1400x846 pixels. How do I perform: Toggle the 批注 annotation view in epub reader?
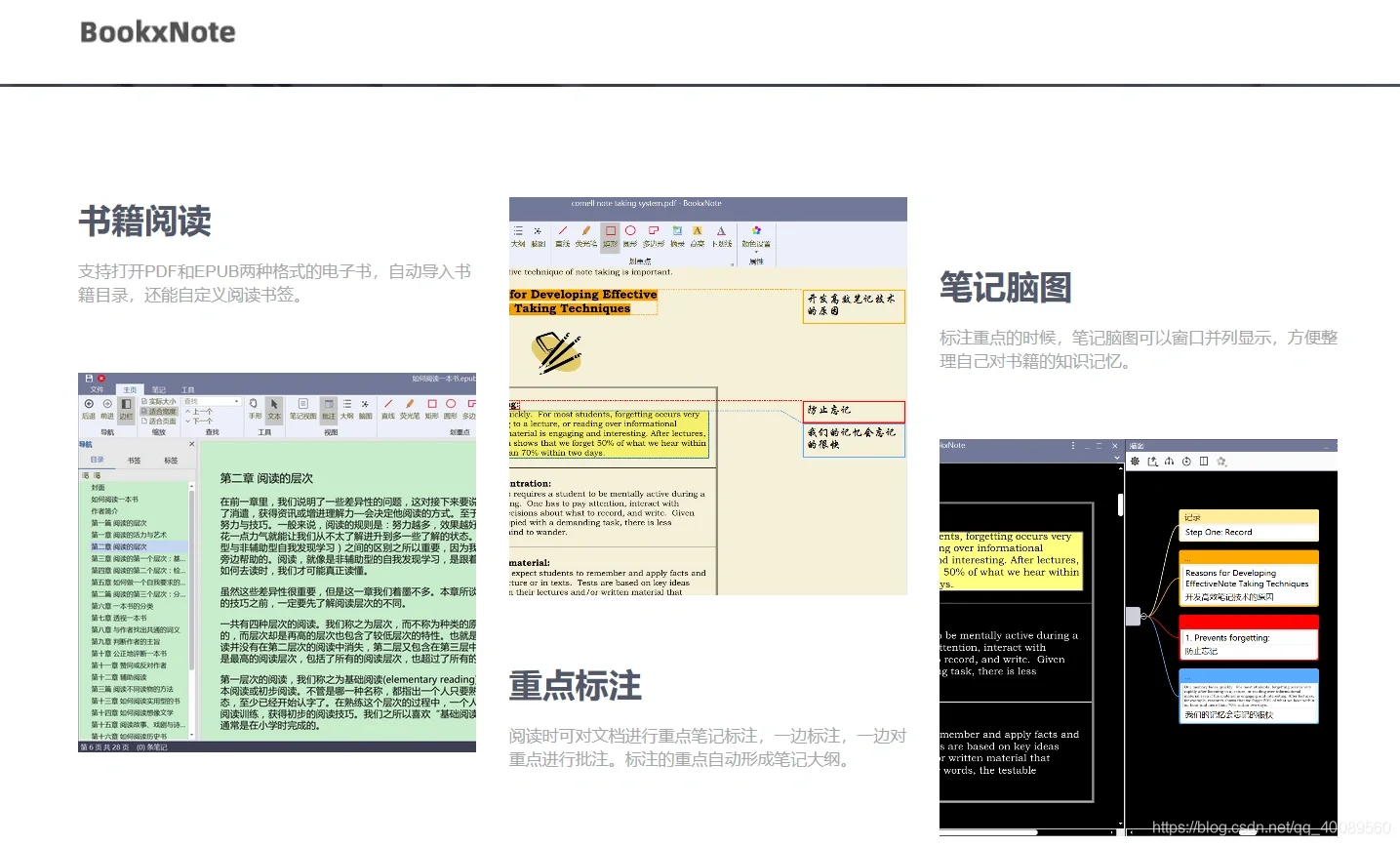tap(329, 409)
